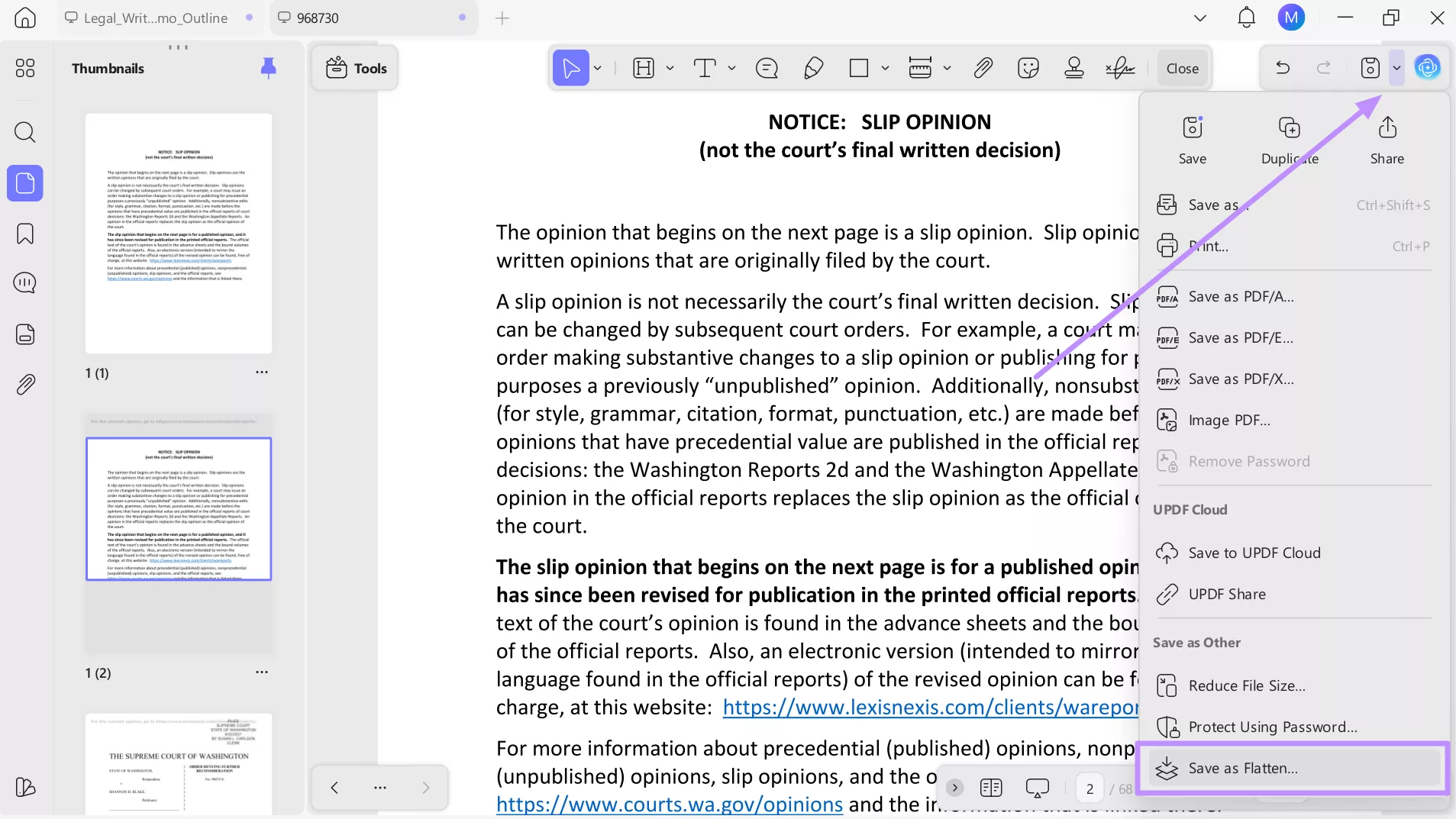The width and height of the screenshot is (1456, 819).
Task: Open options for thumbnail 1 (2)
Action: coord(262,672)
